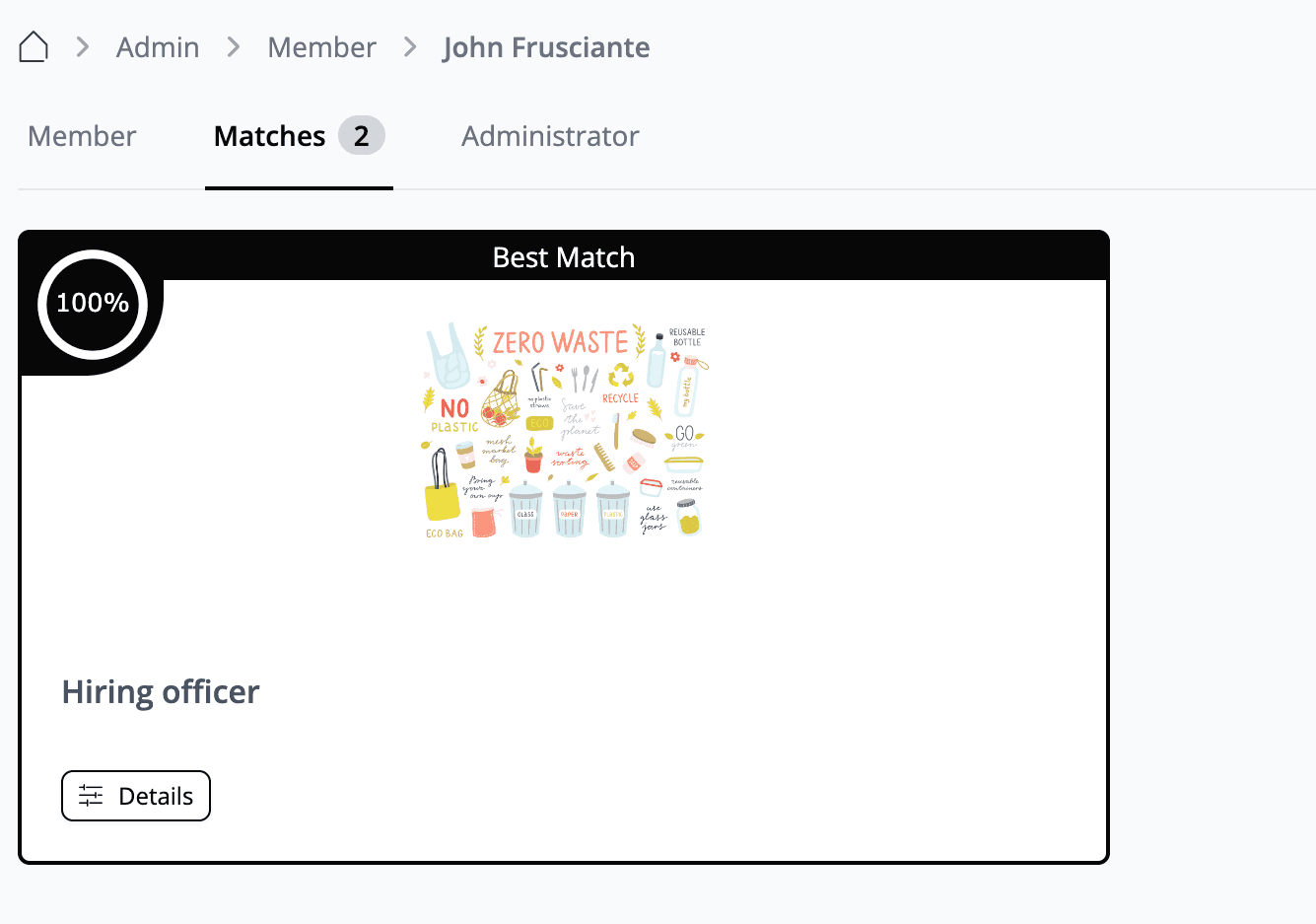Switch to the Member tab

tap(82, 136)
